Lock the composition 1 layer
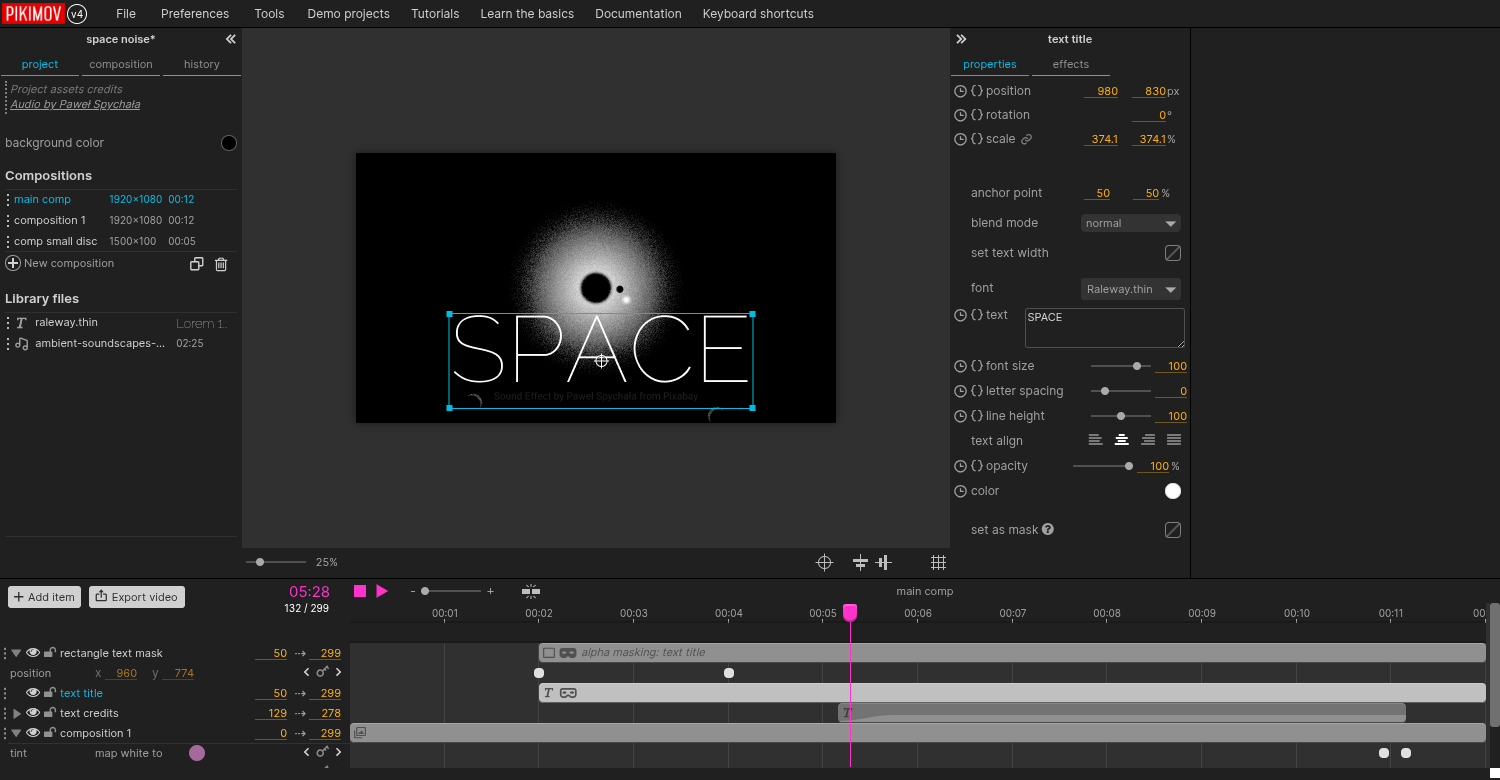 [x=49, y=733]
